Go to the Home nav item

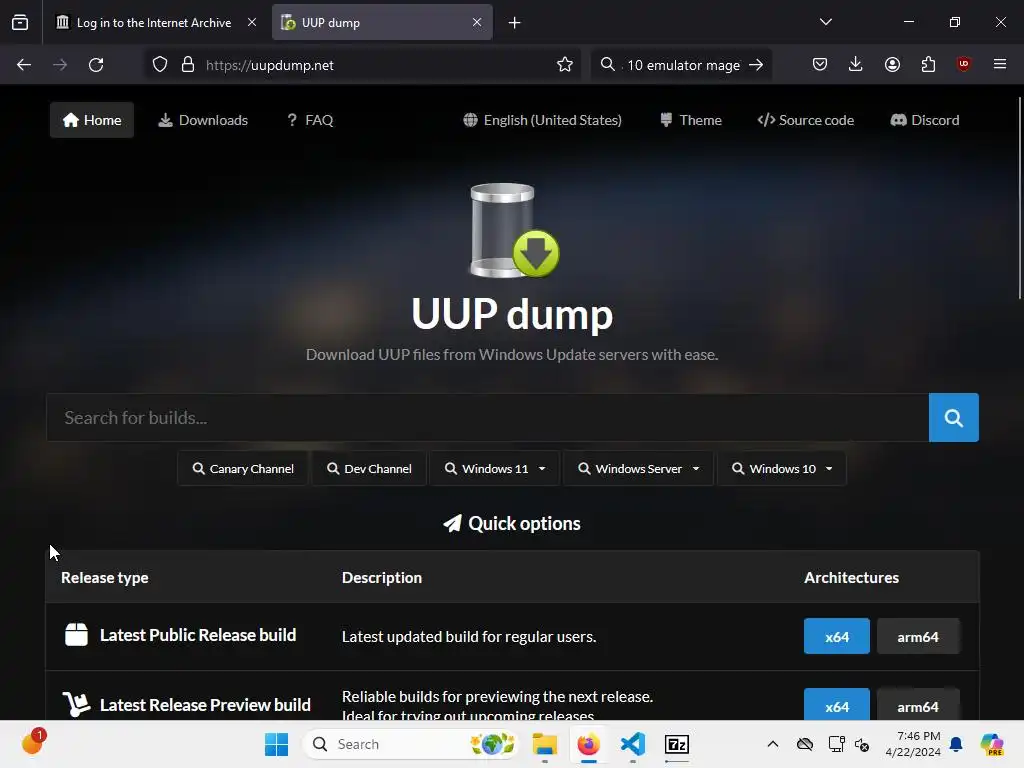click(92, 120)
